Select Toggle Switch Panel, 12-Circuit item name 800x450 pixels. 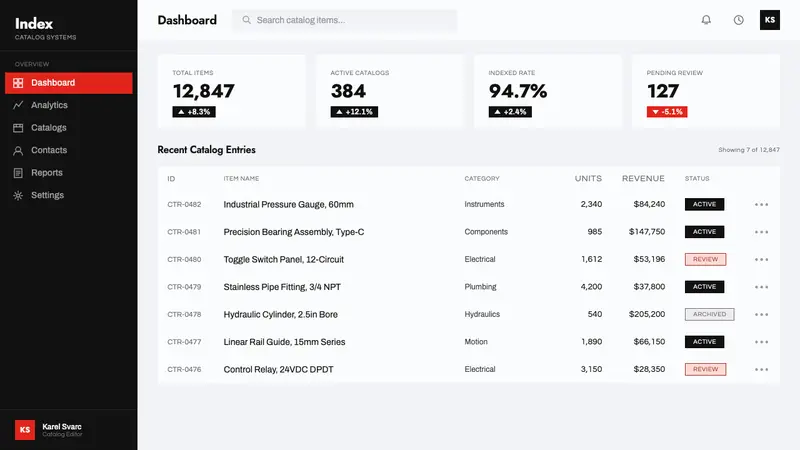click(x=284, y=260)
